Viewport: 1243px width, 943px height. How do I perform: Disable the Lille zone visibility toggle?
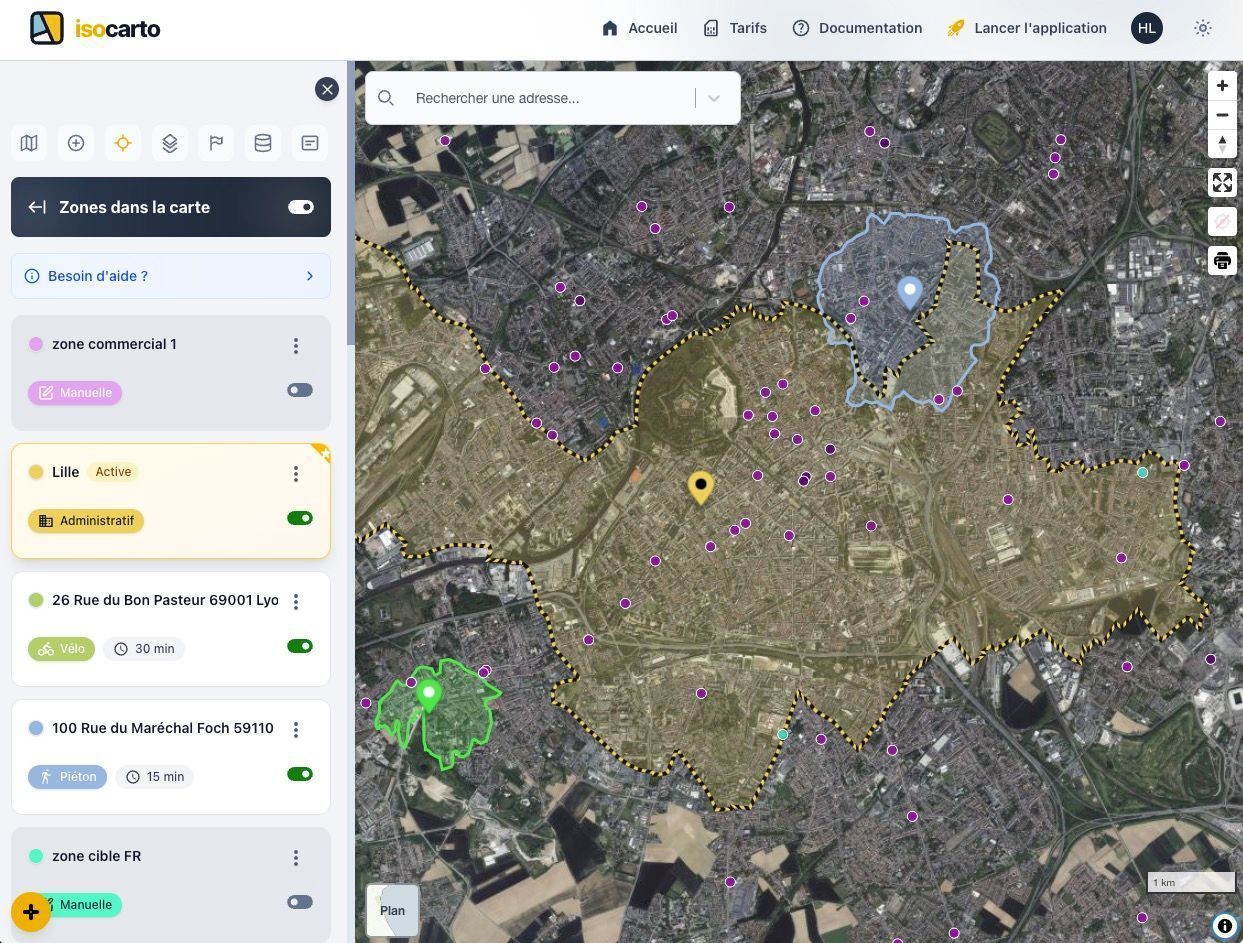pyautogui.click(x=300, y=518)
